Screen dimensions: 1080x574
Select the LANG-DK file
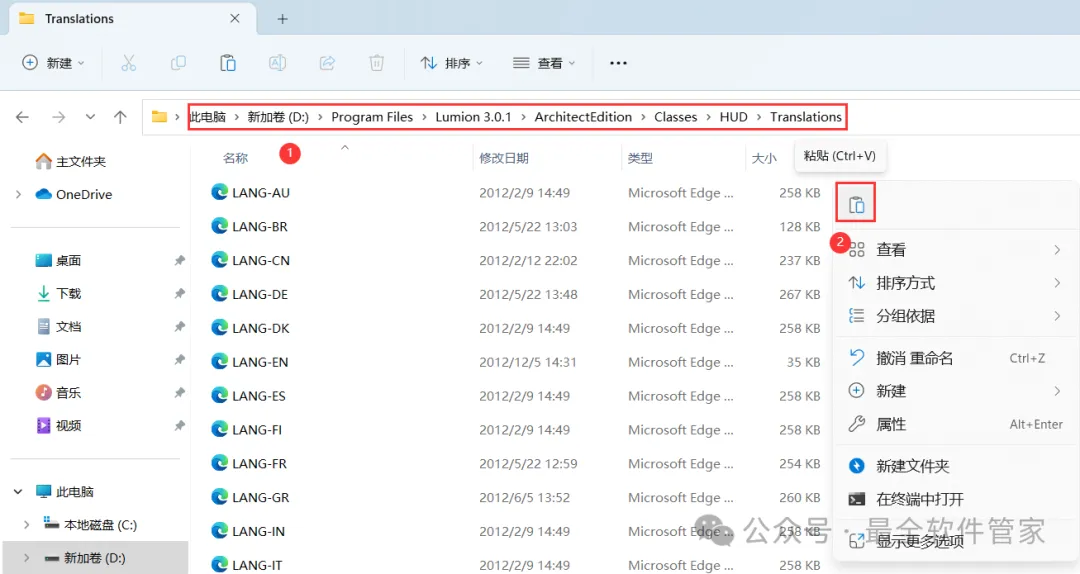250,328
